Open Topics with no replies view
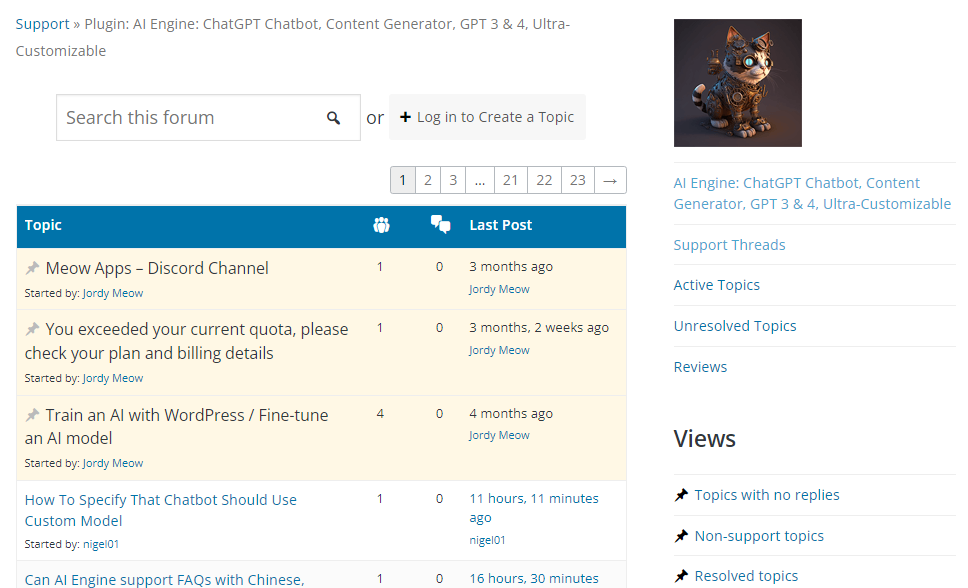The height and width of the screenshot is (588, 968). tap(767, 495)
